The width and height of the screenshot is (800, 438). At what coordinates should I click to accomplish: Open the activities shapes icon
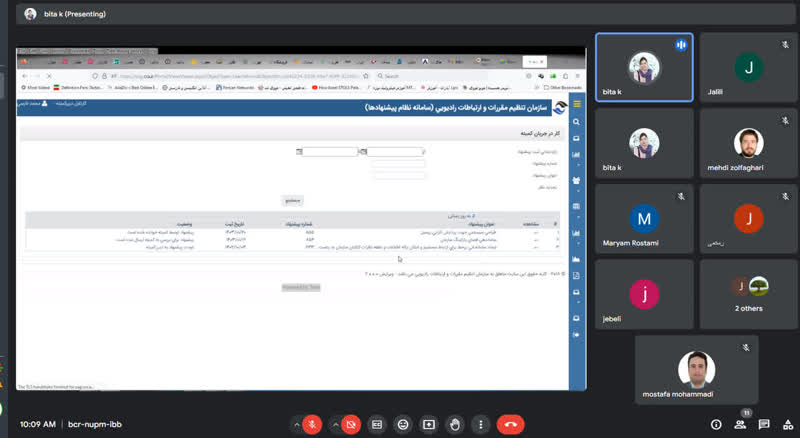coord(788,424)
